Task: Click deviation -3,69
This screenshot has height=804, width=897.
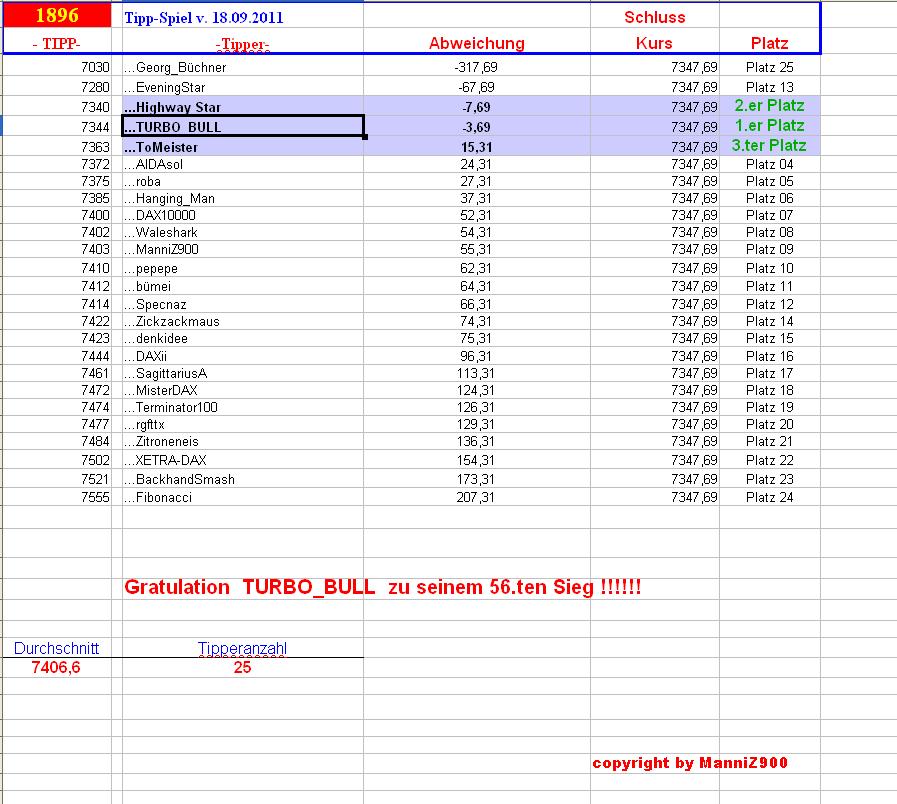Action: click(x=476, y=127)
